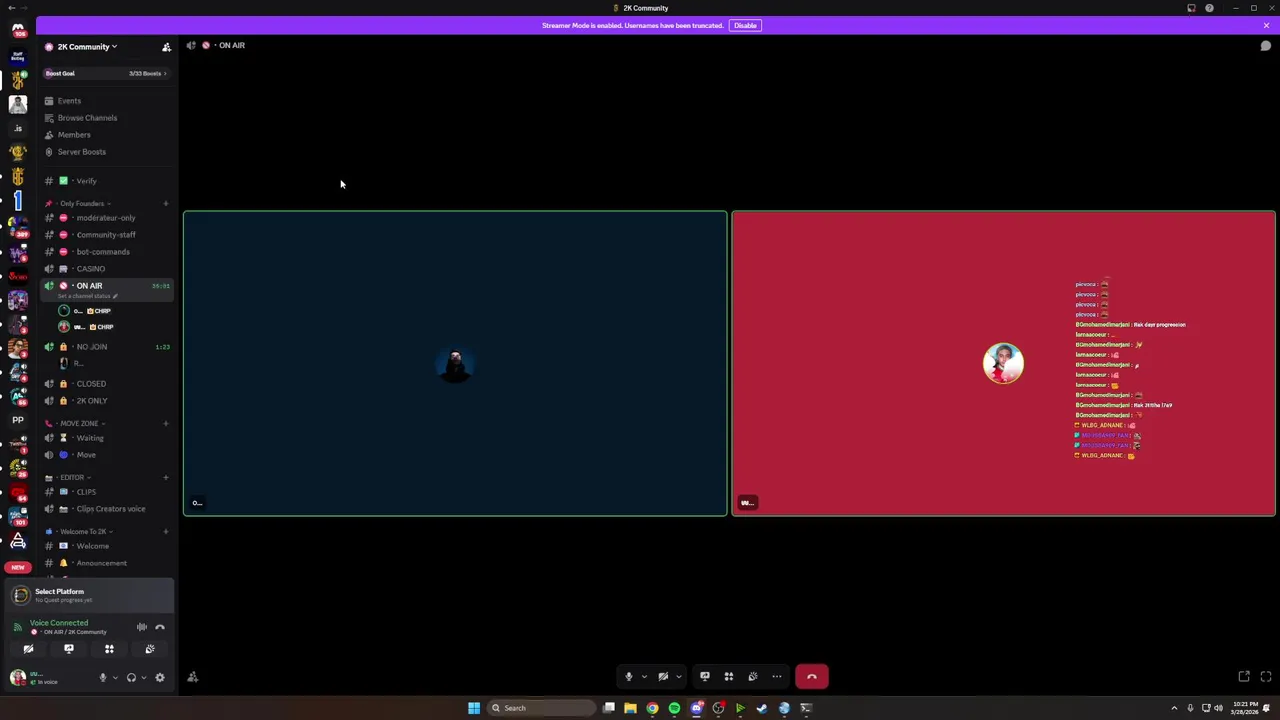Share screen from bottom call bar
The height and width of the screenshot is (720, 1280).
(705, 677)
